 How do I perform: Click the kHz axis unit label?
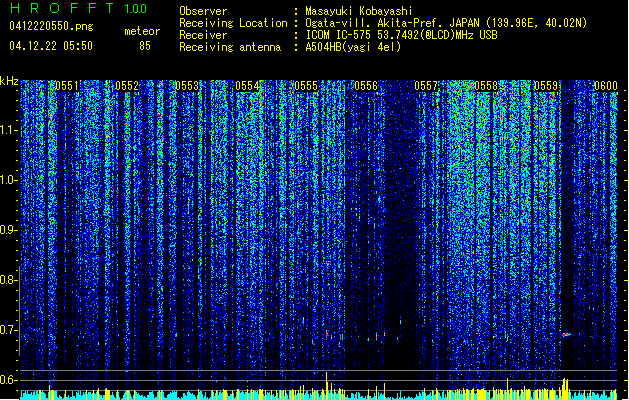9,81
